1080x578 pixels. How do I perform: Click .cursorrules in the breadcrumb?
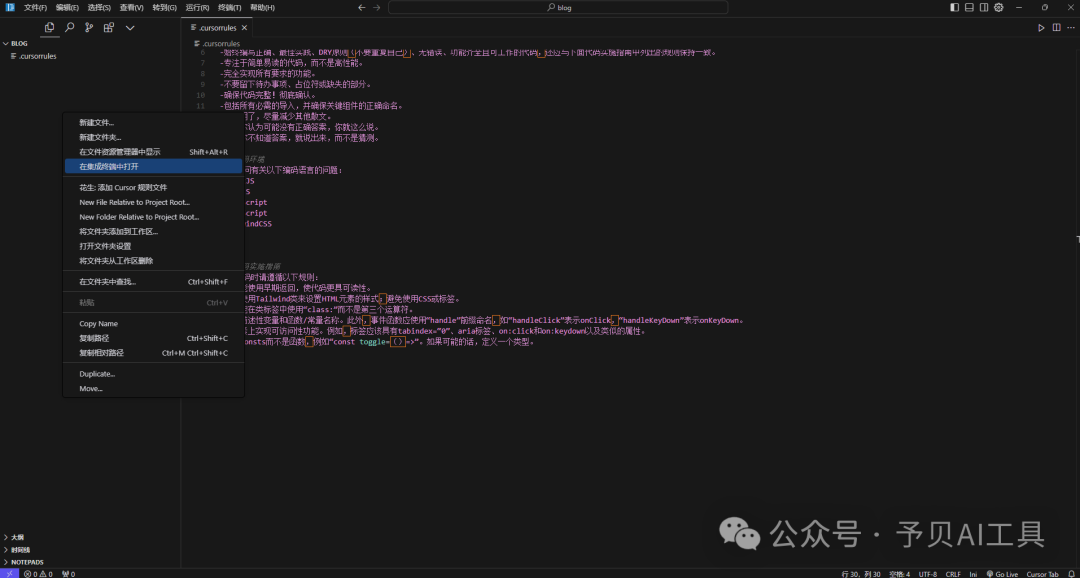point(220,43)
